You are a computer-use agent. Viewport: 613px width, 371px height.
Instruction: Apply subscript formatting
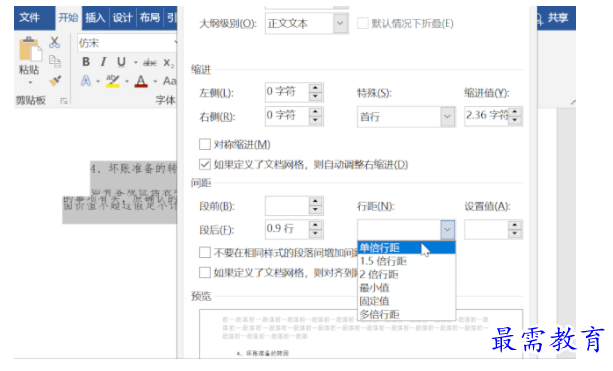169,63
